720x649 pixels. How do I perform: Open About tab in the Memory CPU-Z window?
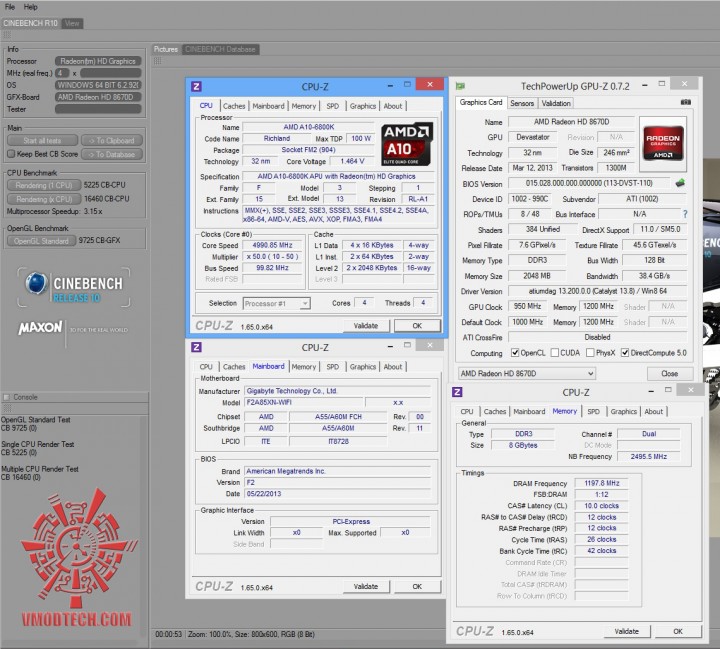(653, 412)
